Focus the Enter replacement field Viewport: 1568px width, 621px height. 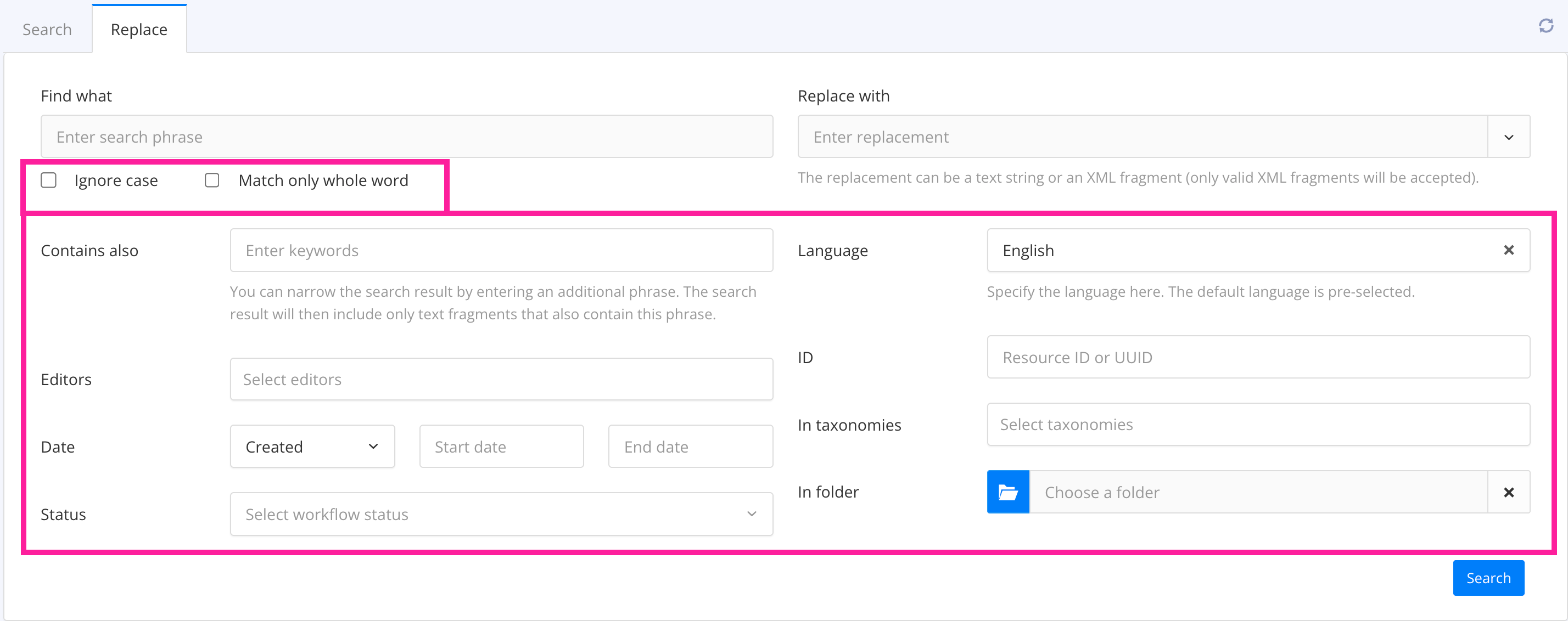click(1142, 137)
